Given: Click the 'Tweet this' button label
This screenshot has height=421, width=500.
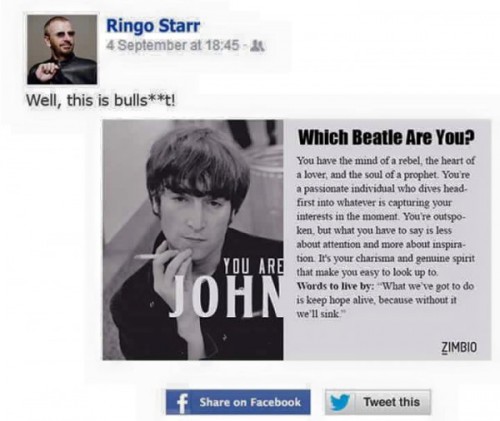Looking at the screenshot, I should (392, 402).
